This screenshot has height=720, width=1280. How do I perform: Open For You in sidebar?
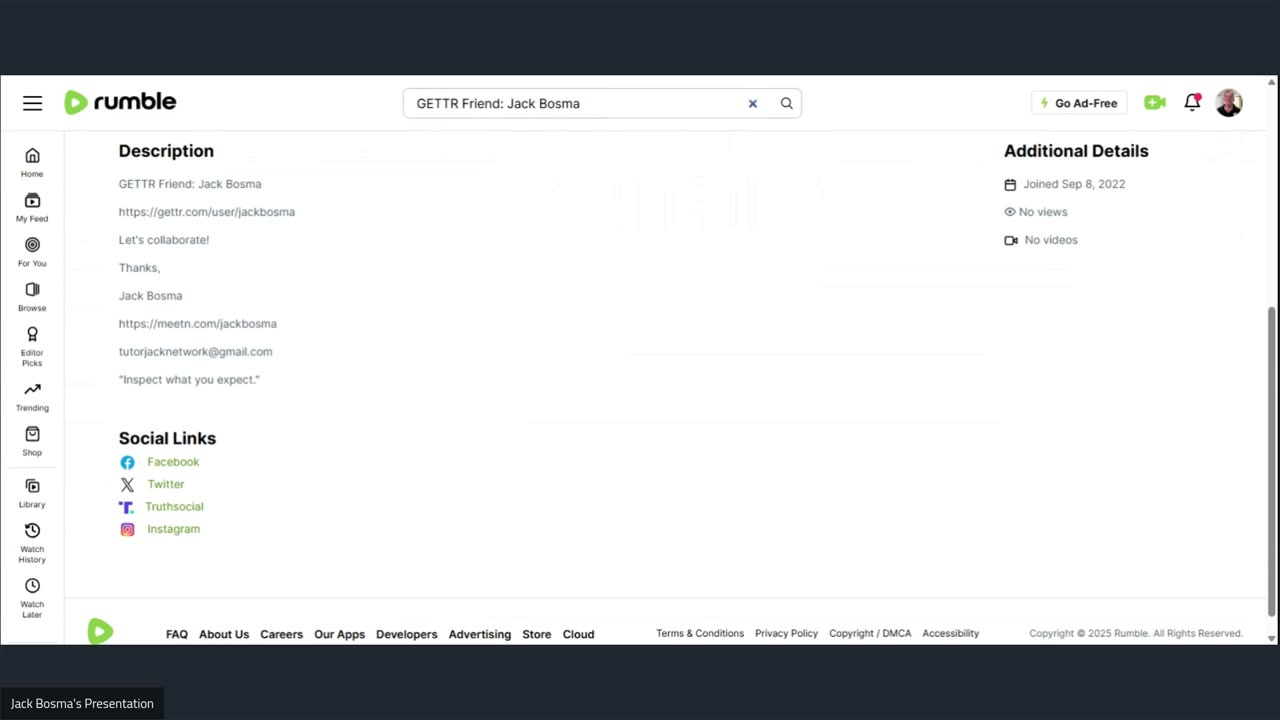32,252
